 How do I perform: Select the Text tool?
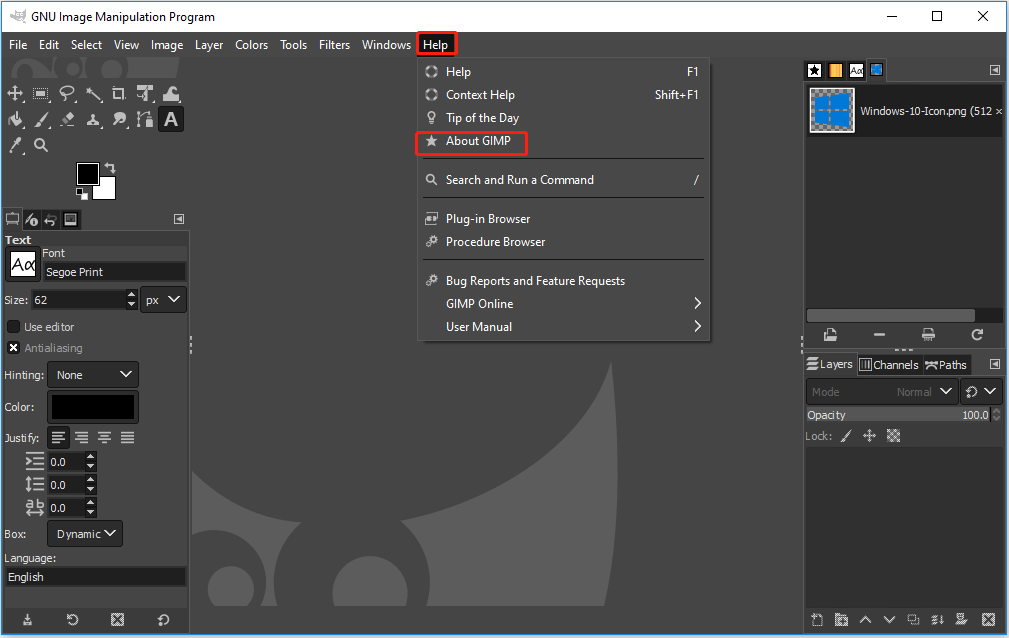point(171,120)
